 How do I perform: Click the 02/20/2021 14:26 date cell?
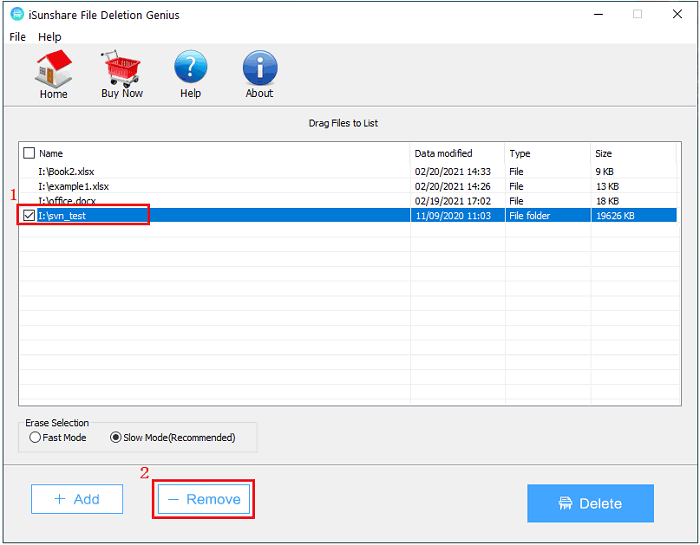pos(453,186)
